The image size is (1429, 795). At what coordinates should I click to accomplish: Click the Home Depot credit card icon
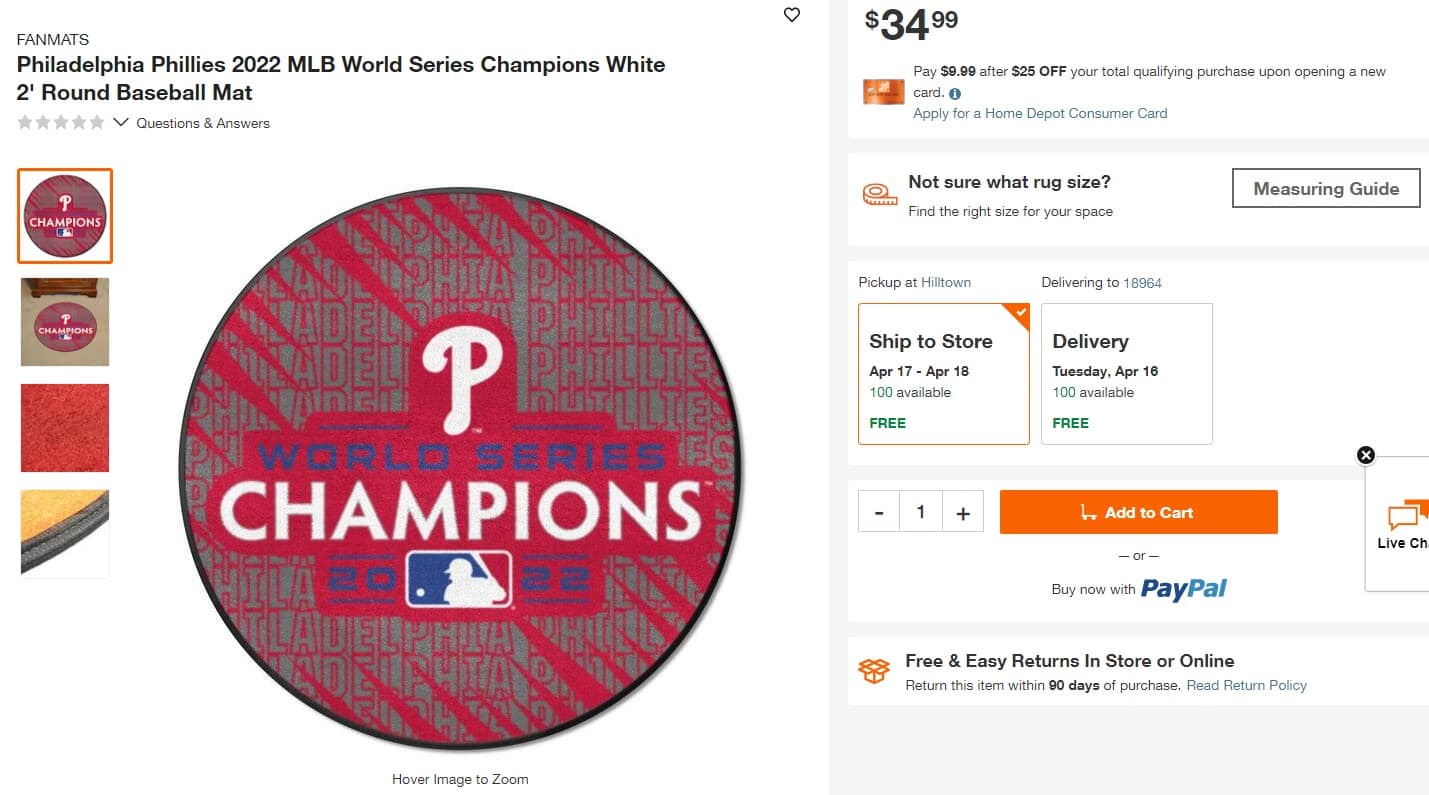(883, 92)
